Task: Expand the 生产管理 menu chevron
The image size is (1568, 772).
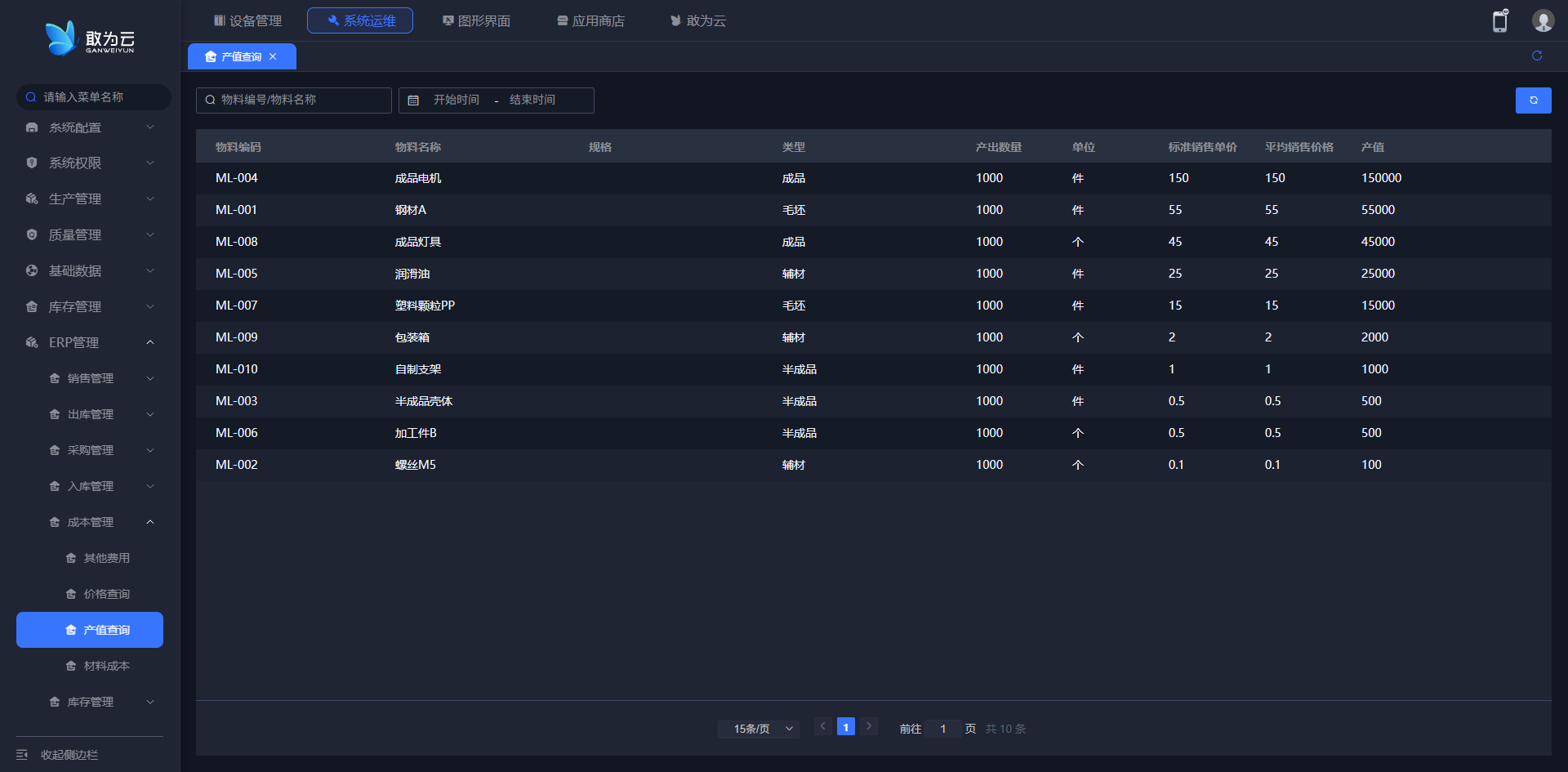Action: [150, 199]
